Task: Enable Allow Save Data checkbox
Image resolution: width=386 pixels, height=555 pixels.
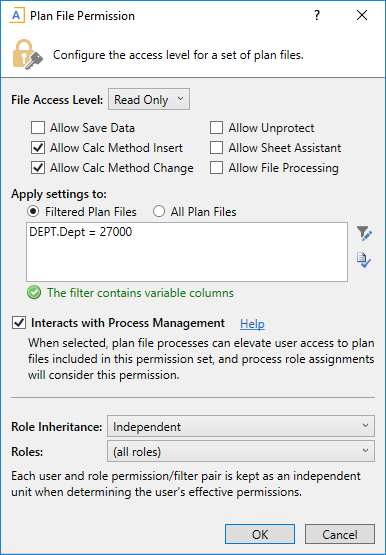Action: (x=38, y=128)
